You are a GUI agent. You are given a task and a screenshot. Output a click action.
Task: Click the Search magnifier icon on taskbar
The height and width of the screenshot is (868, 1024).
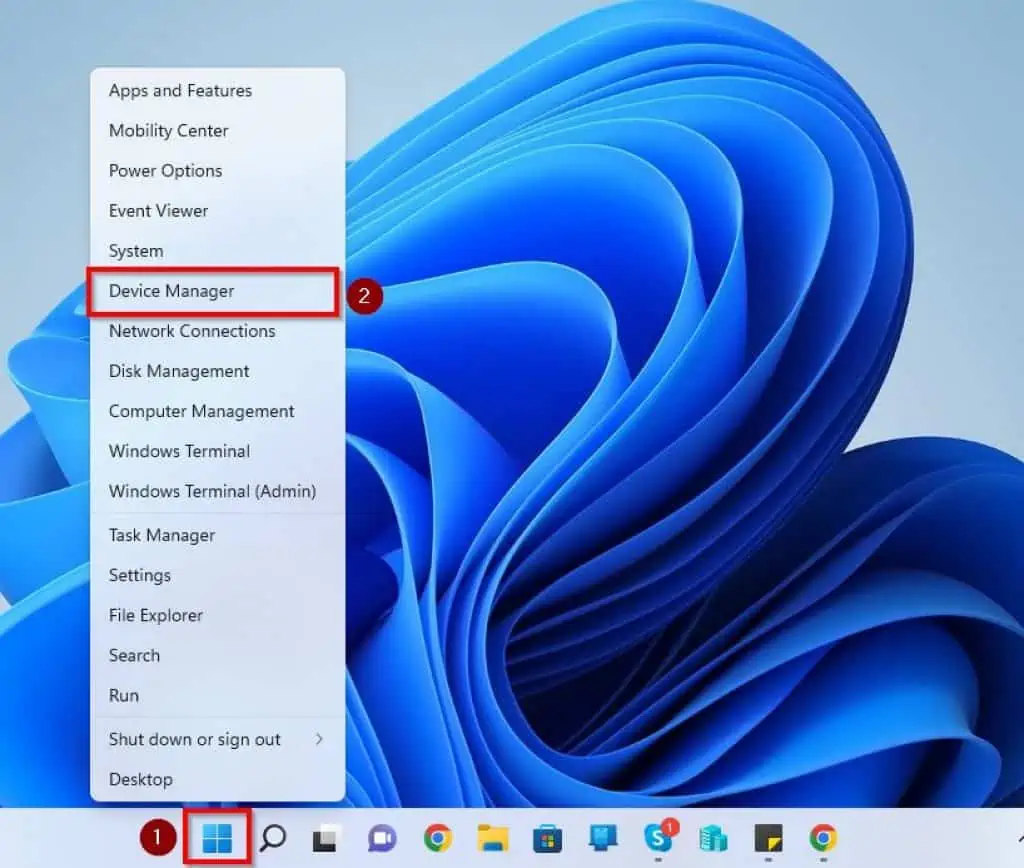[x=273, y=838]
